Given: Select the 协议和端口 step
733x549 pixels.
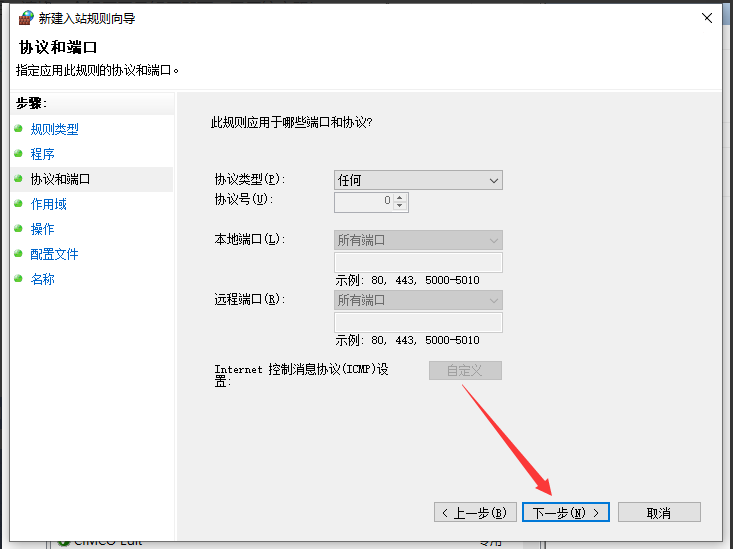Looking at the screenshot, I should [60, 179].
